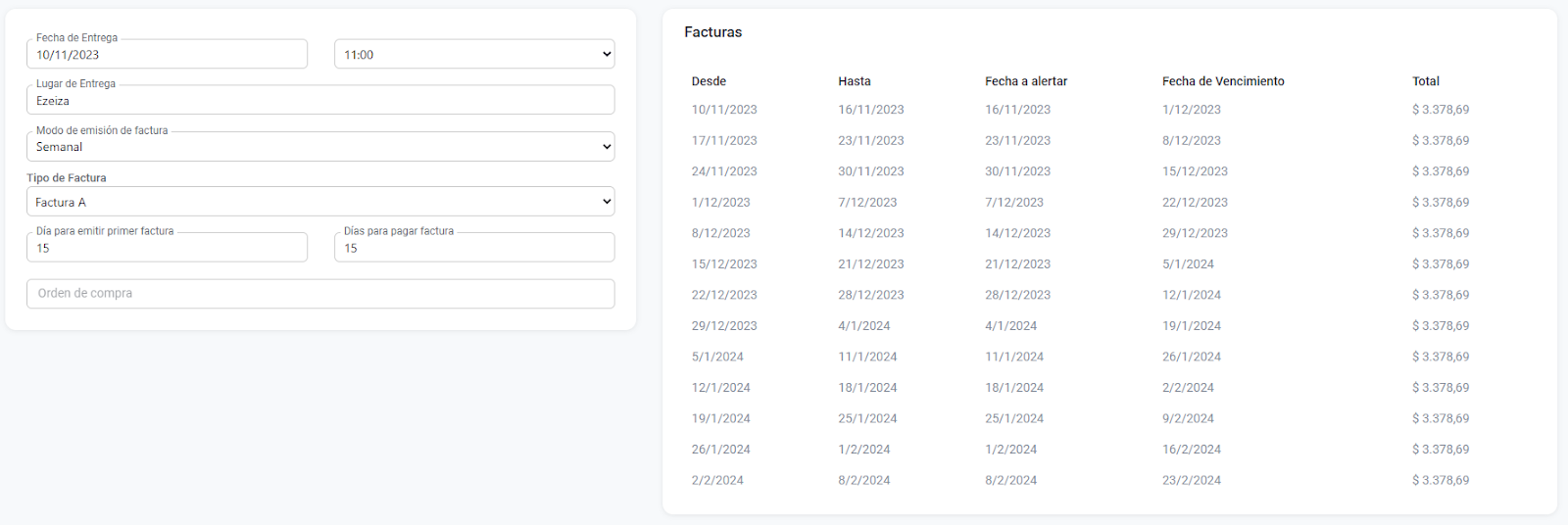Click the Lugar de Entrega field
Viewport: 1568px width, 525px height.
[x=320, y=101]
